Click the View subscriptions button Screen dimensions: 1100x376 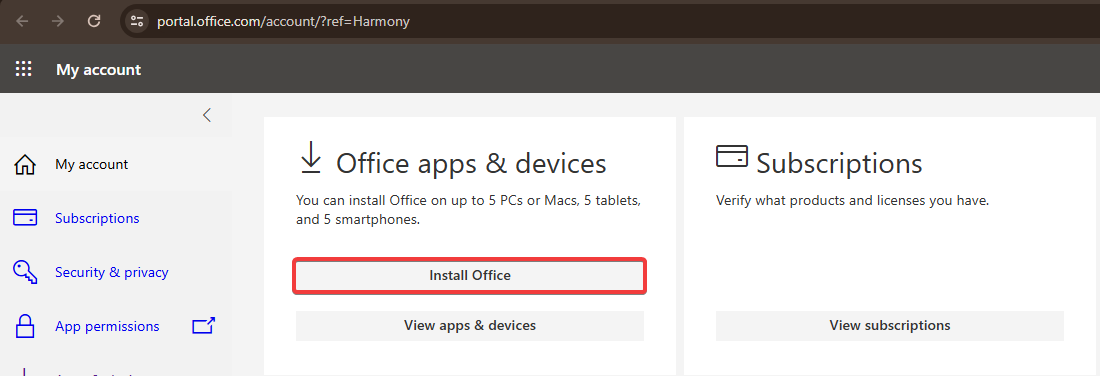coord(890,325)
